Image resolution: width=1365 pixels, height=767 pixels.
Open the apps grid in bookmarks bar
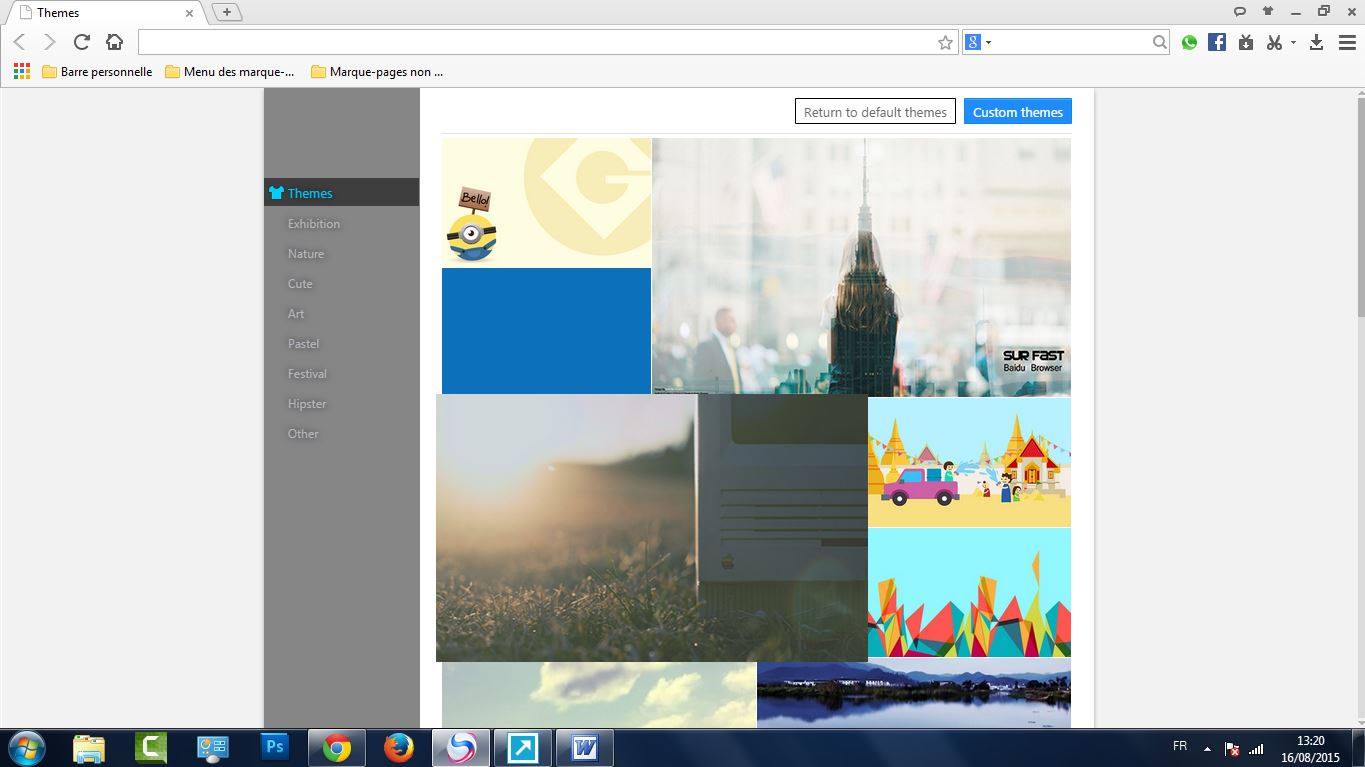(22, 72)
